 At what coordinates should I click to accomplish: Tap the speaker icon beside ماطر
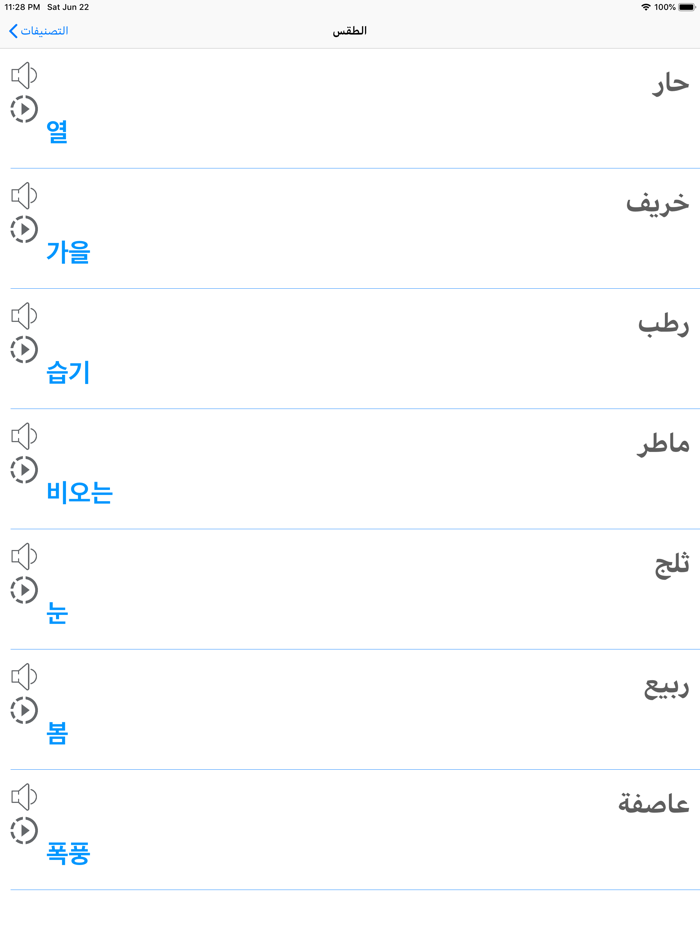click(23, 435)
